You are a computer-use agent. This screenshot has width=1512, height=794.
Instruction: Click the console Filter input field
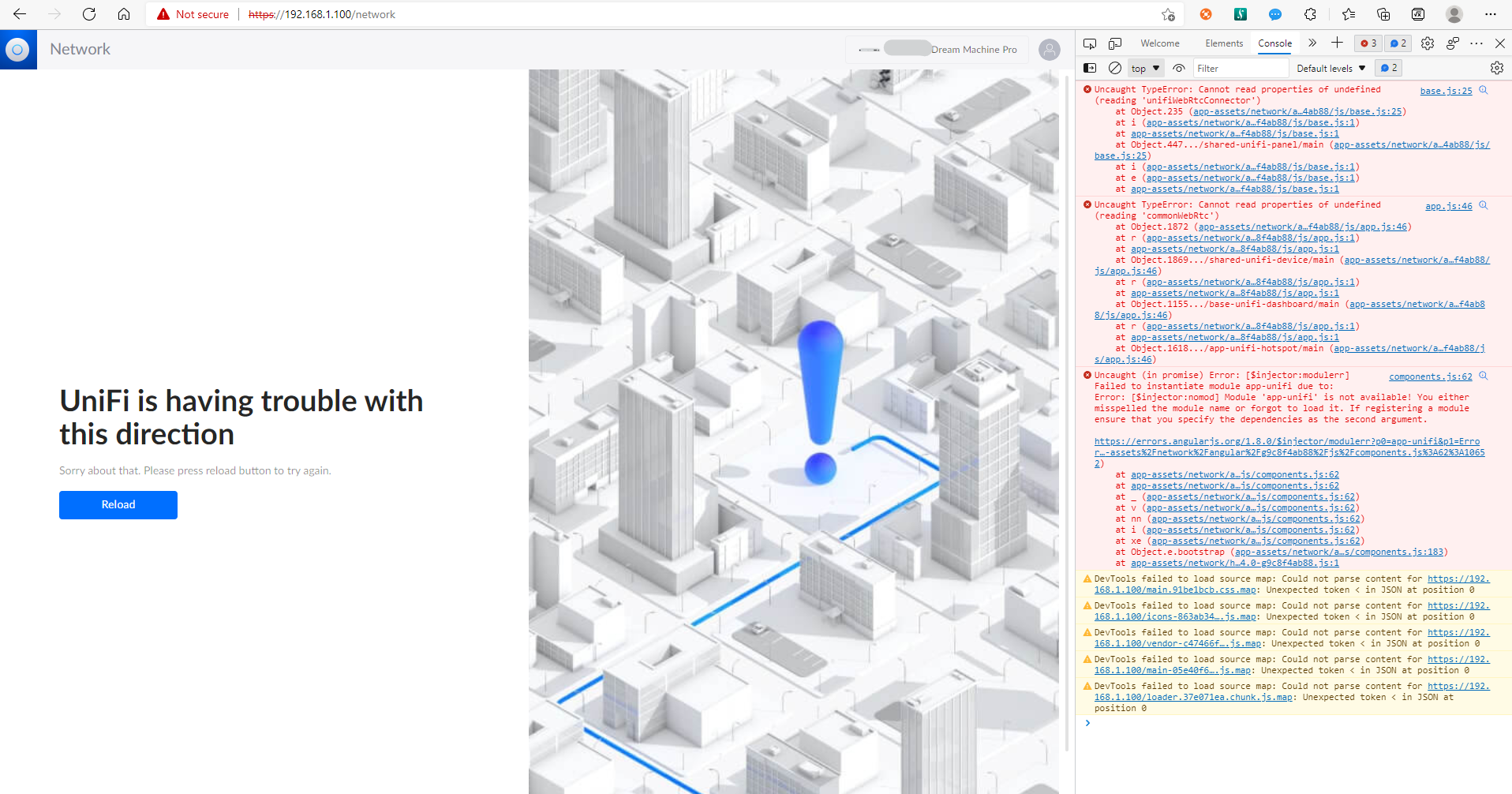click(1241, 69)
